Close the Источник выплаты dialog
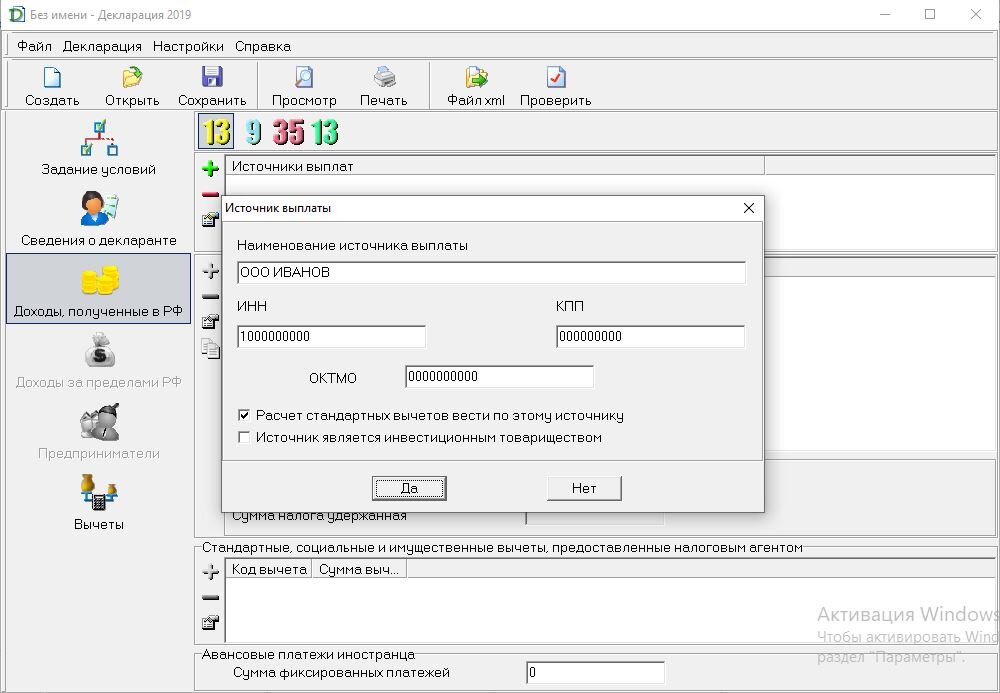Viewport: 1000px width, 693px height. (749, 208)
